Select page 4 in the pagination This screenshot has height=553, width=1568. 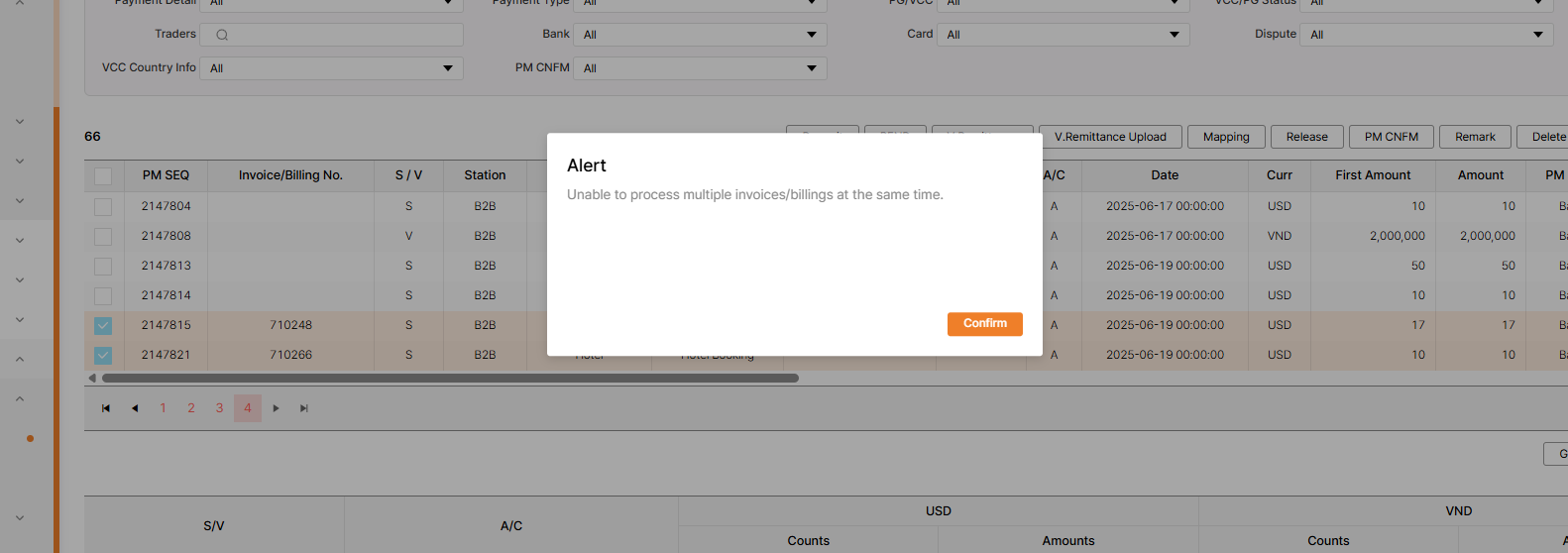[248, 408]
